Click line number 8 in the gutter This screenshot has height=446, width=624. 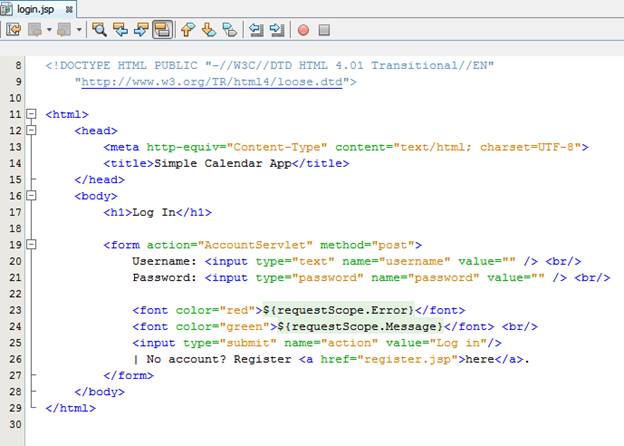[x=18, y=65]
